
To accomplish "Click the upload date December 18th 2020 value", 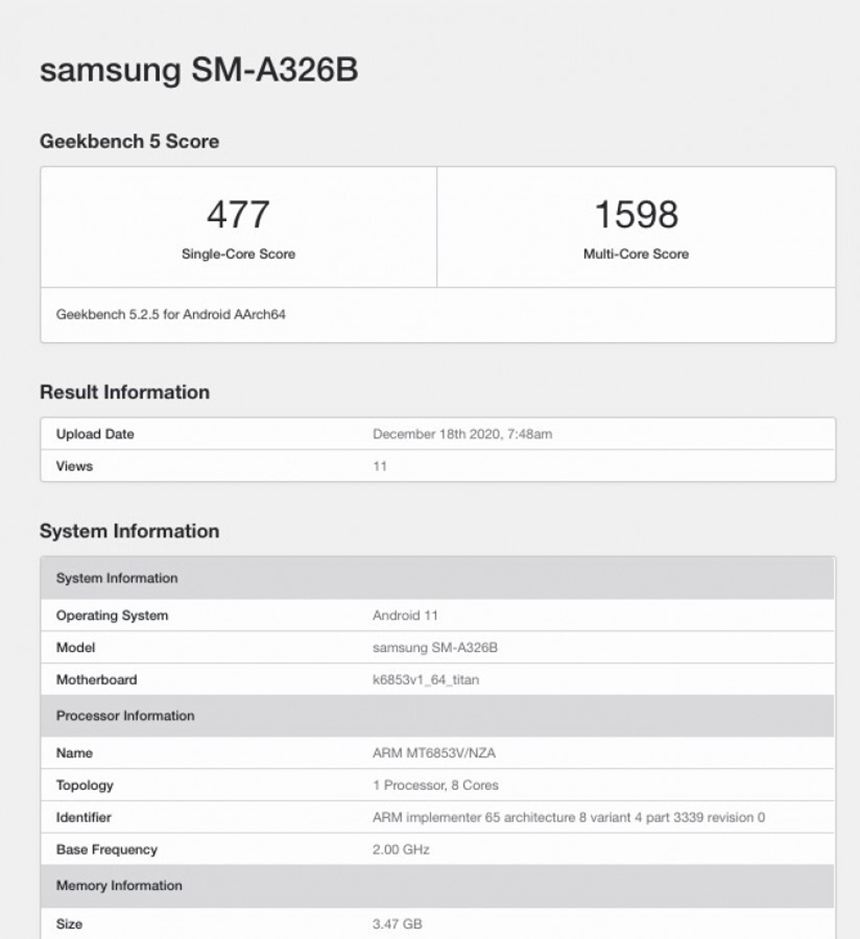I will (462, 434).
